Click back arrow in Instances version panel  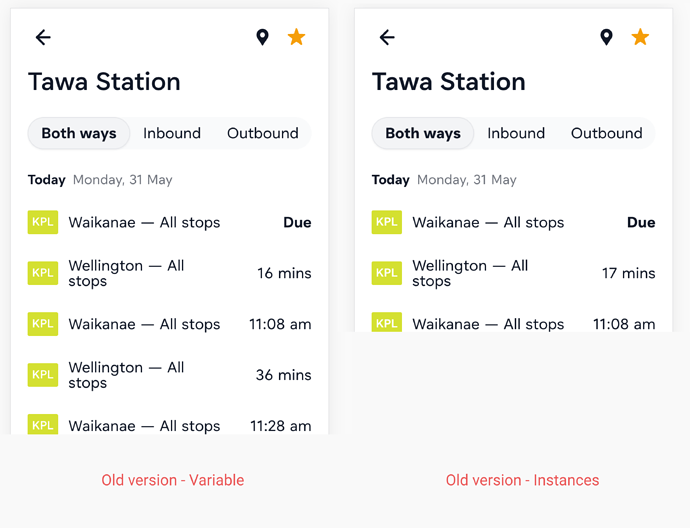click(x=387, y=37)
